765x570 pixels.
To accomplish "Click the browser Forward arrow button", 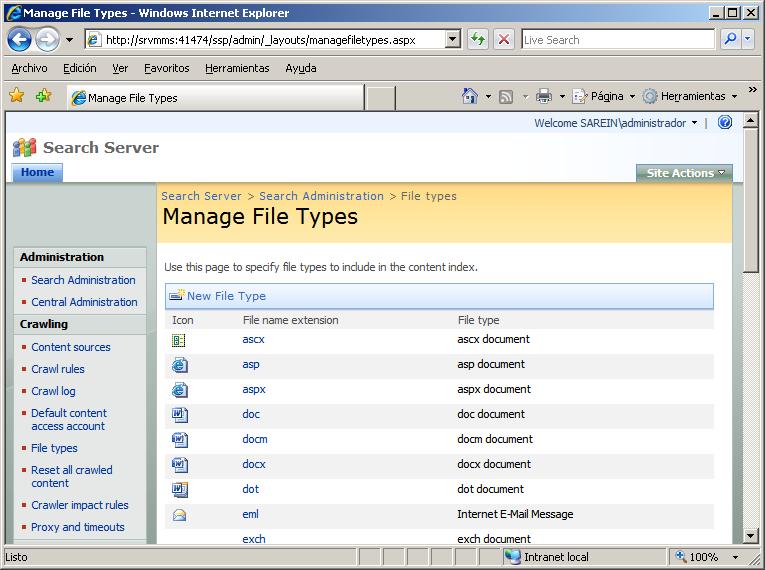I will [47, 40].
